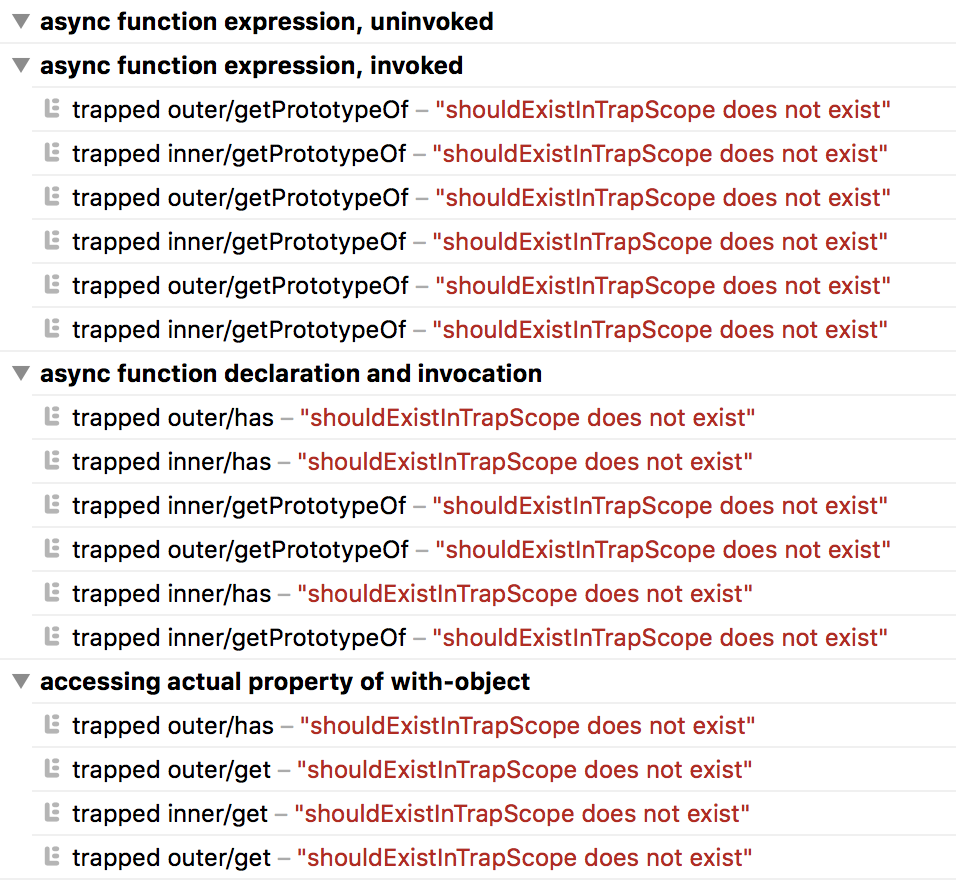Click the log icon beside trapped outer/get entry

(x=51, y=769)
